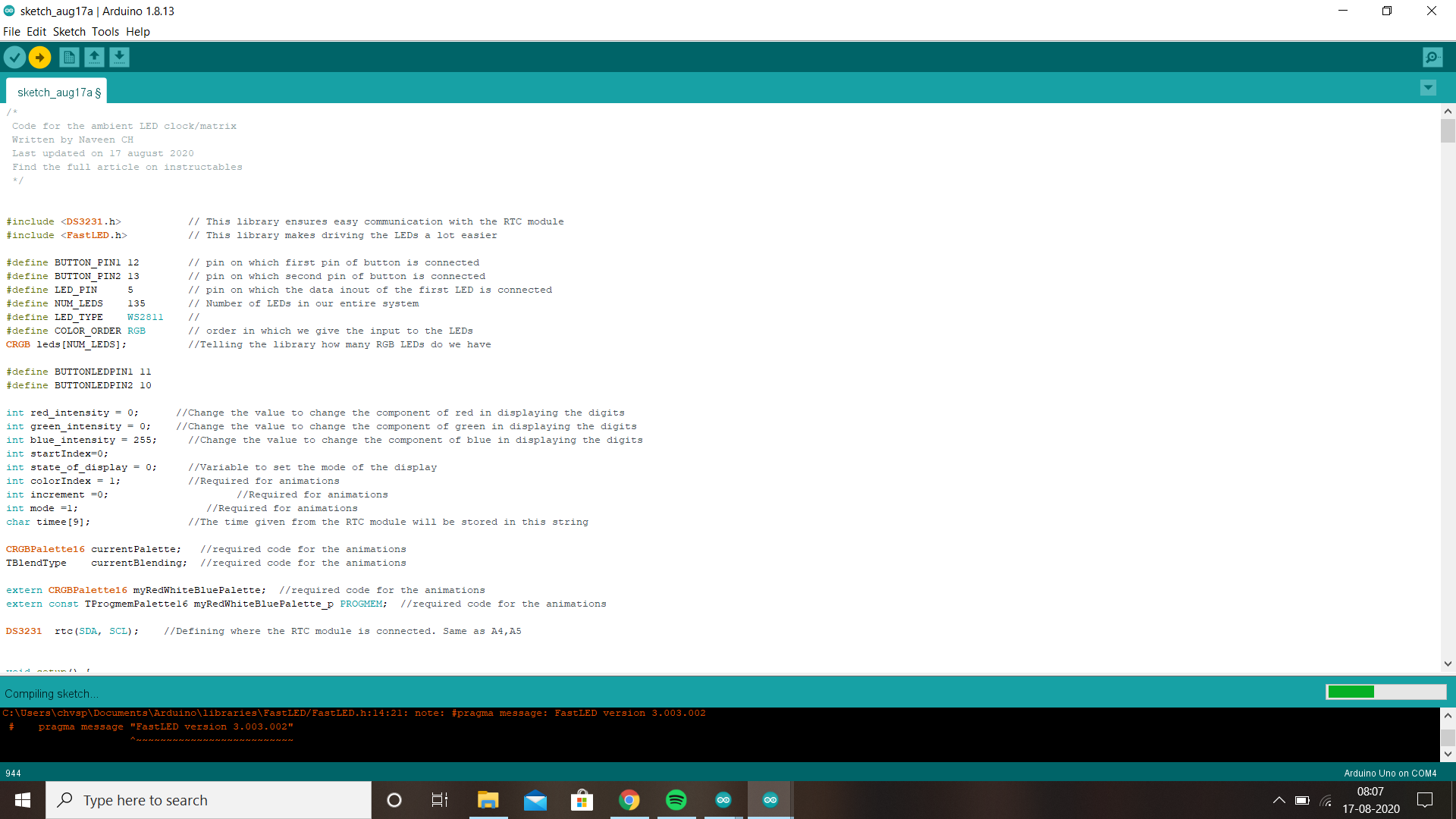Viewport: 1456px width, 819px height.
Task: Click the Arduino Uno on COM4 status text
Action: tap(1390, 773)
